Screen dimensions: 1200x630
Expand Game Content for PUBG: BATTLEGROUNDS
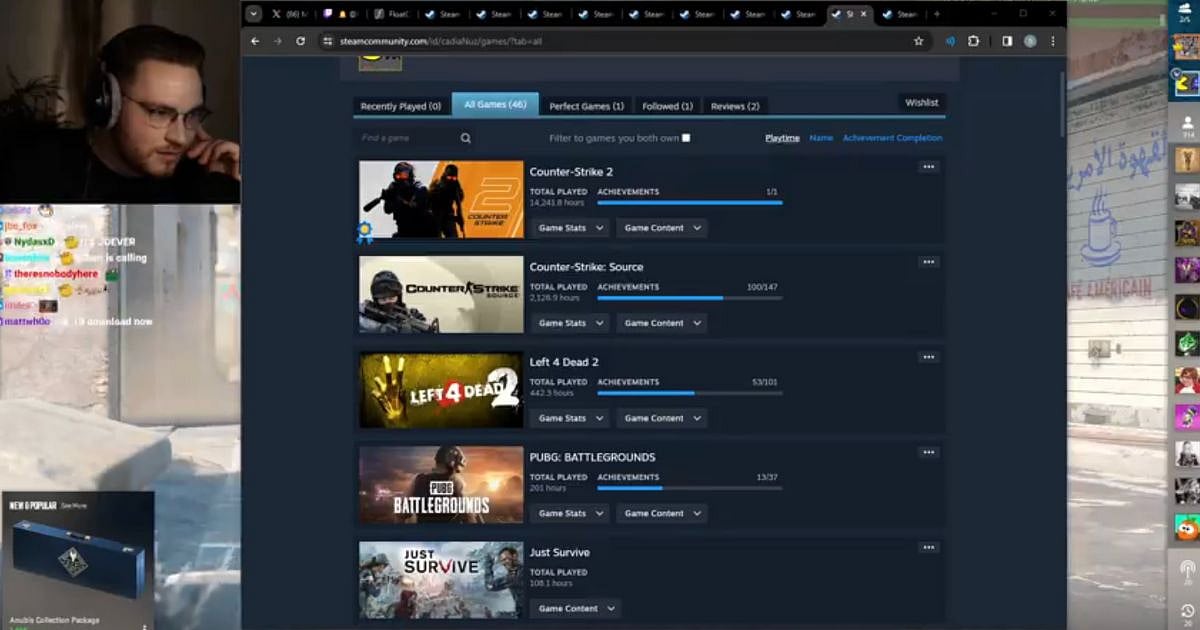tap(661, 513)
